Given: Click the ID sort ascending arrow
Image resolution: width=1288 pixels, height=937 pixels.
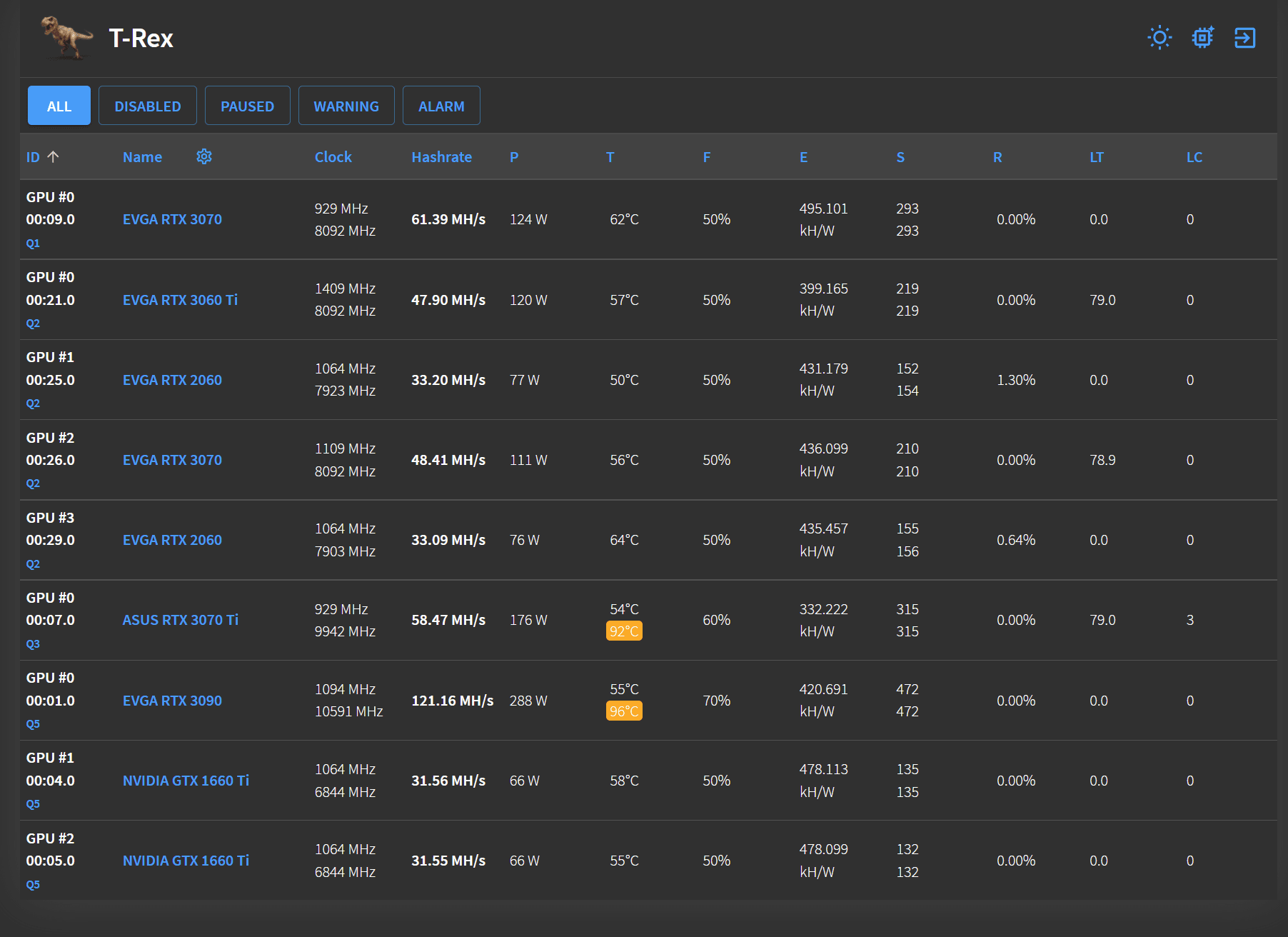Looking at the screenshot, I should tap(53, 156).
